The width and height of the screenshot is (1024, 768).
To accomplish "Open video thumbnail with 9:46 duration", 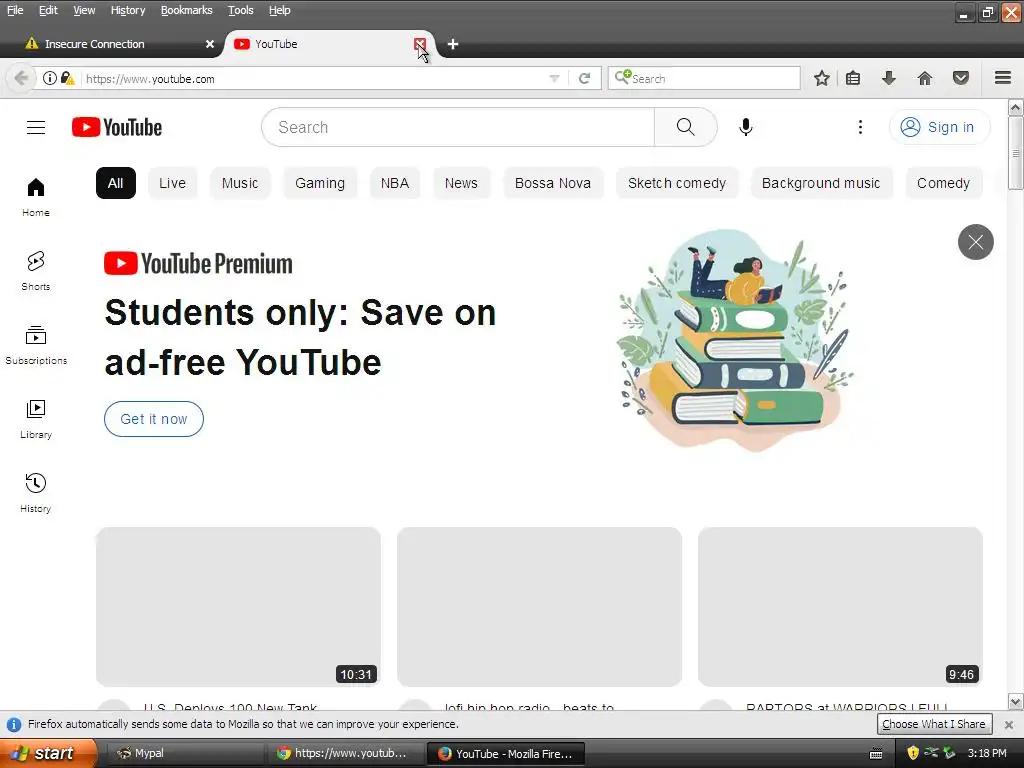I will tap(840, 607).
